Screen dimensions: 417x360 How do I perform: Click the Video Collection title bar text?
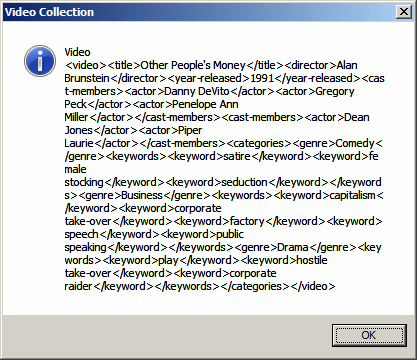tap(49, 12)
